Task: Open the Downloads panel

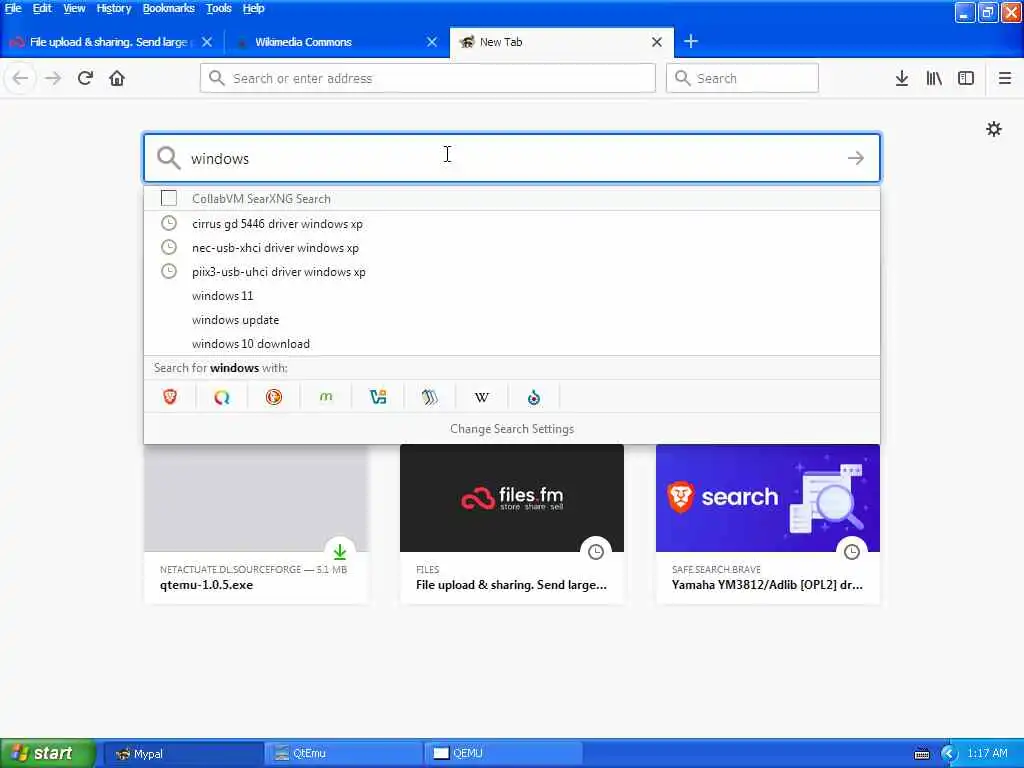Action: click(901, 78)
